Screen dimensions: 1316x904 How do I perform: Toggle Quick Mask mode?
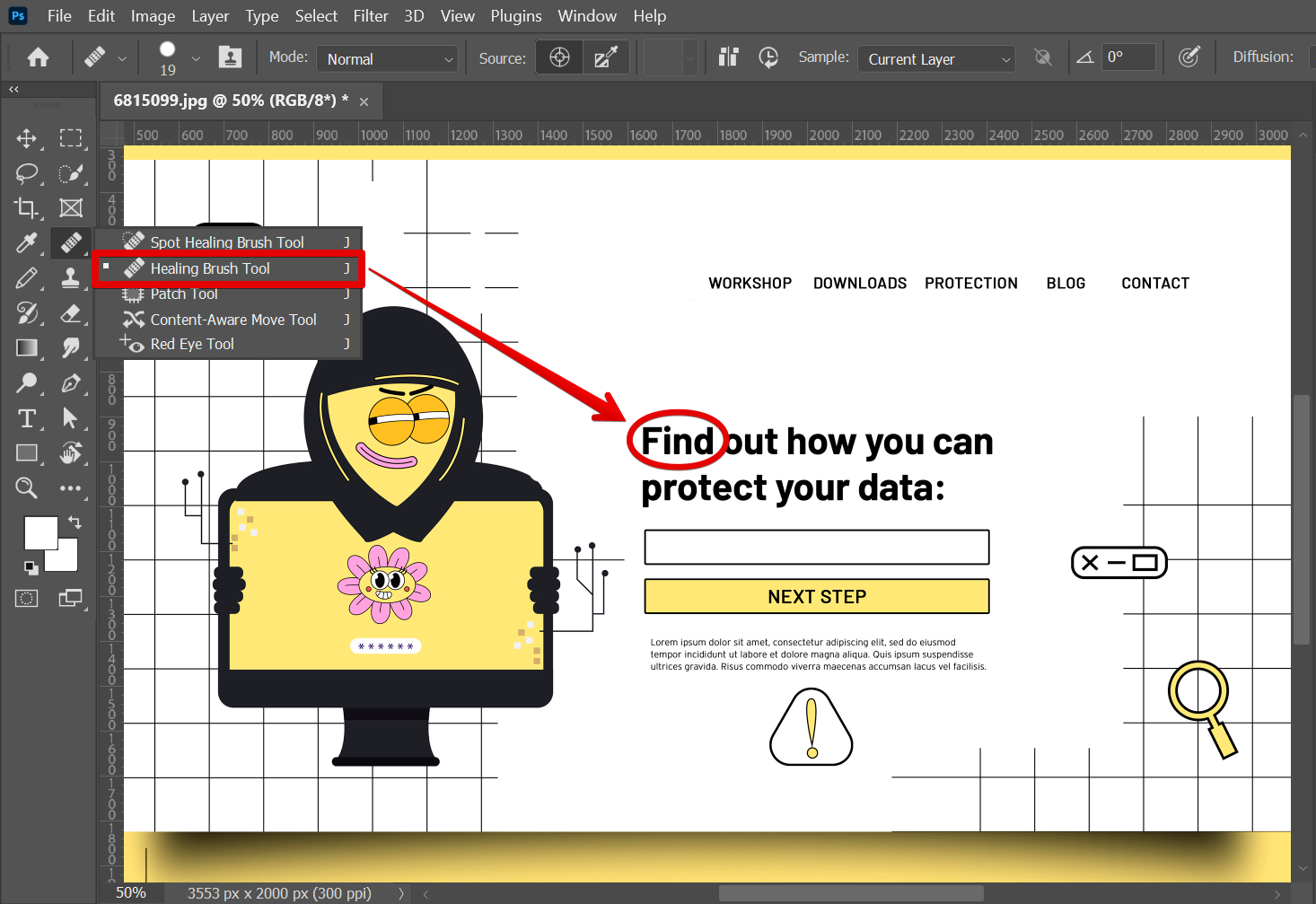point(27,599)
